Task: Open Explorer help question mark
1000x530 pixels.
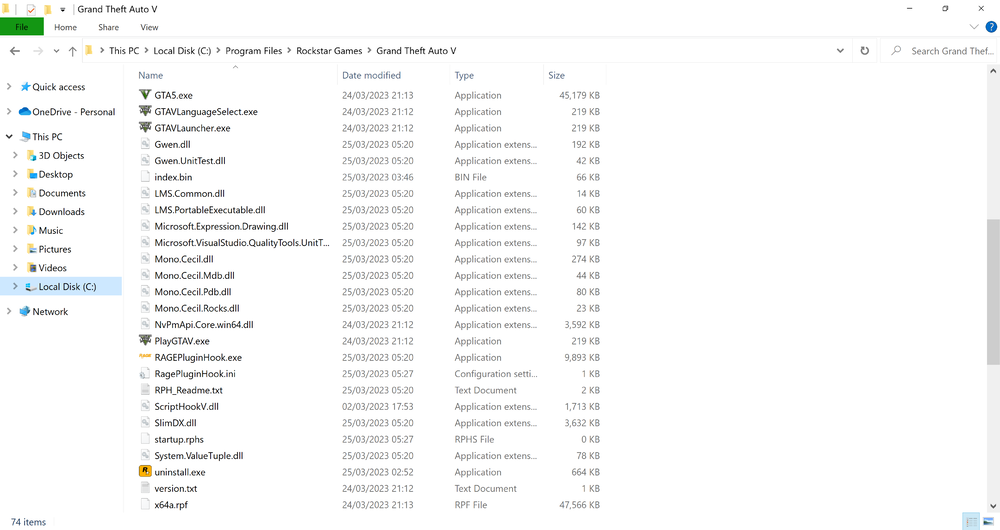Action: click(x=991, y=27)
